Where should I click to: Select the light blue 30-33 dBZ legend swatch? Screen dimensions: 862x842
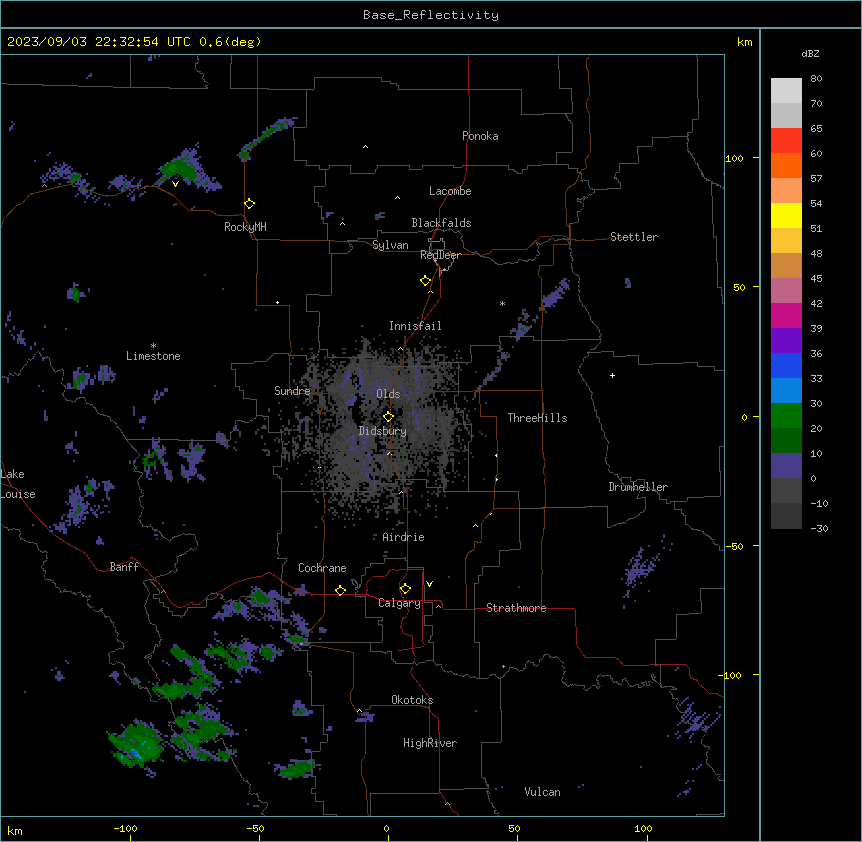(x=786, y=391)
